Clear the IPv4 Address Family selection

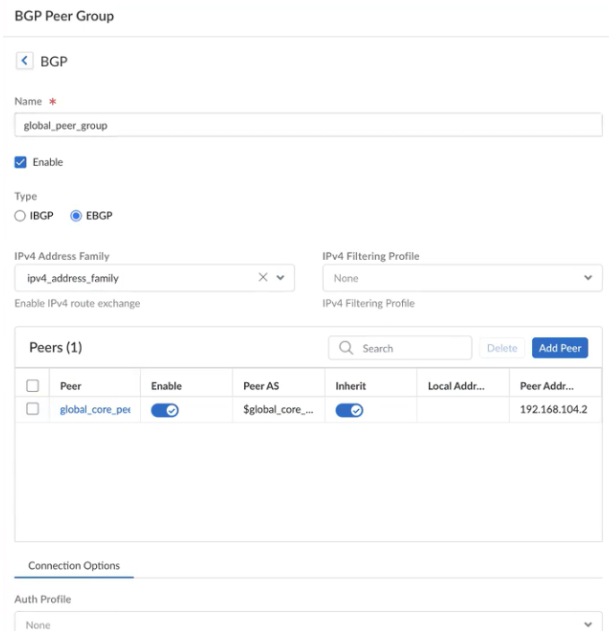pyautogui.click(x=263, y=278)
